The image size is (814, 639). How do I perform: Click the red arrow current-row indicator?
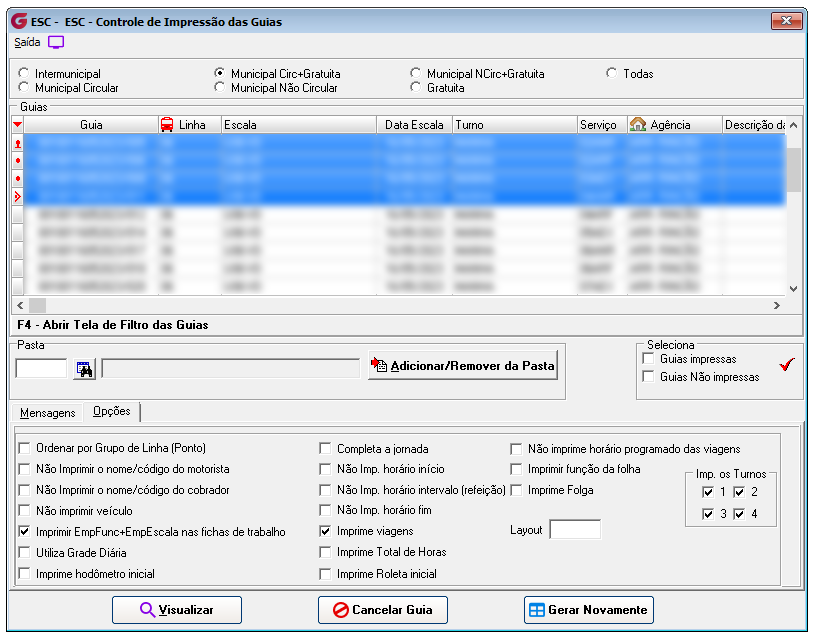[18, 197]
